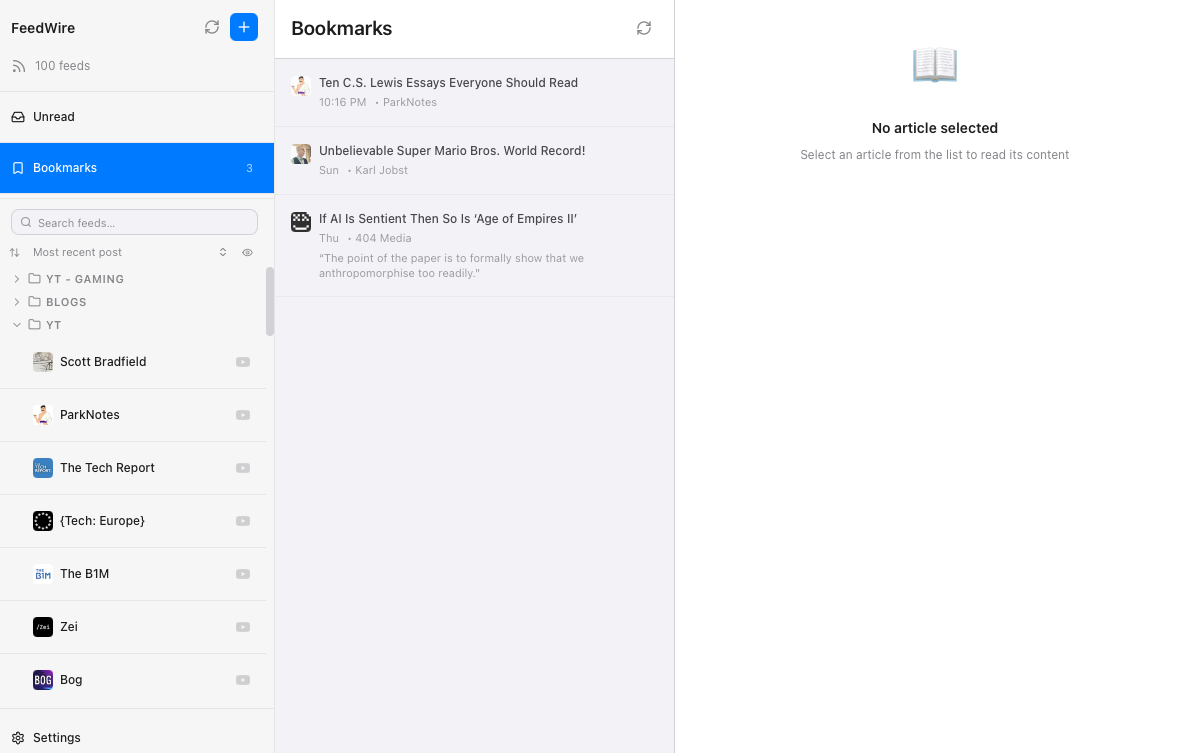Select the BLOGS folder label

(x=66, y=302)
